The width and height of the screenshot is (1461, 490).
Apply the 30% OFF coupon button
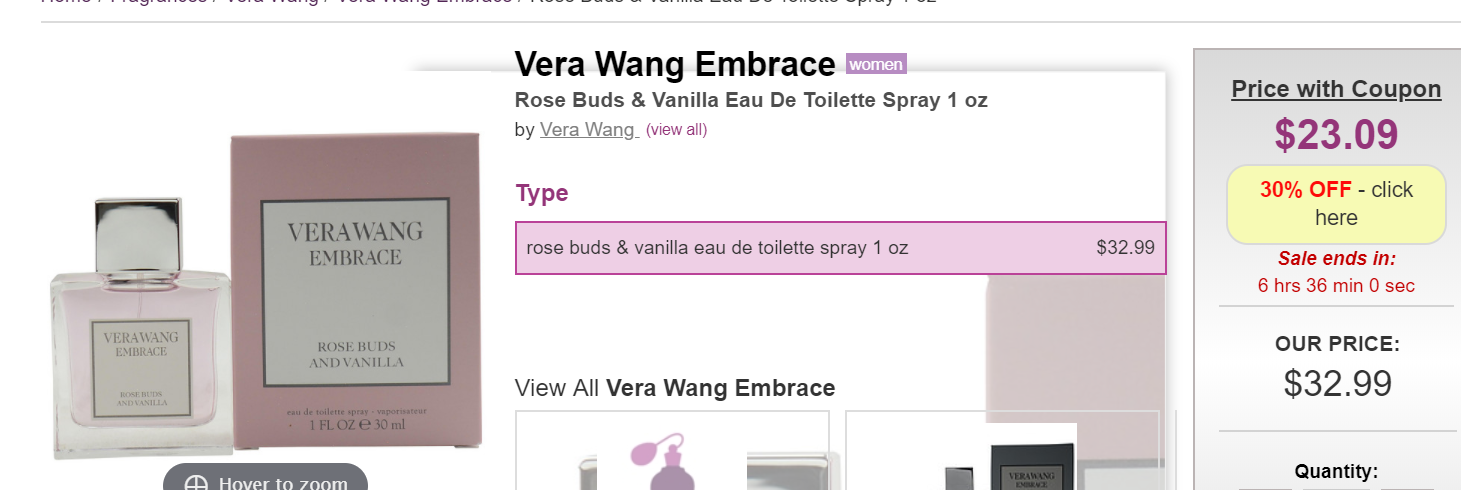[x=1336, y=204]
